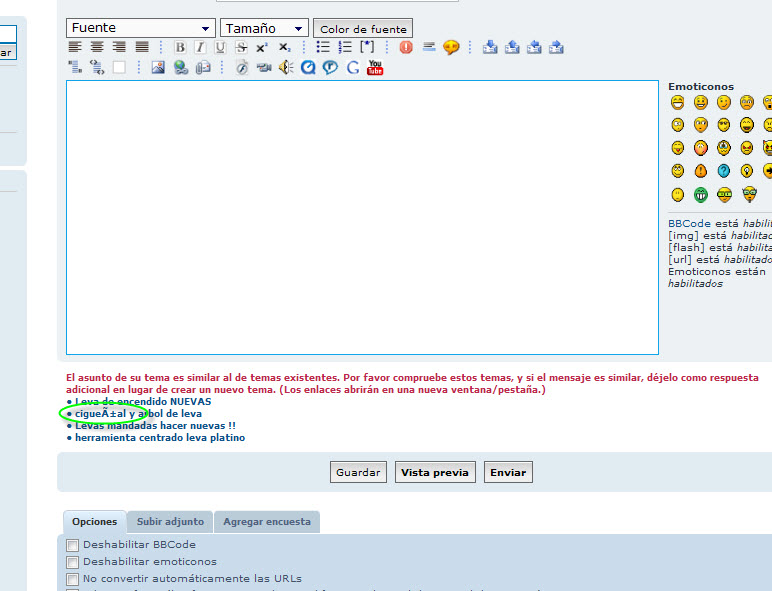Insert video with camera icon
Viewport: 772px width, 591px height.
coord(264,67)
